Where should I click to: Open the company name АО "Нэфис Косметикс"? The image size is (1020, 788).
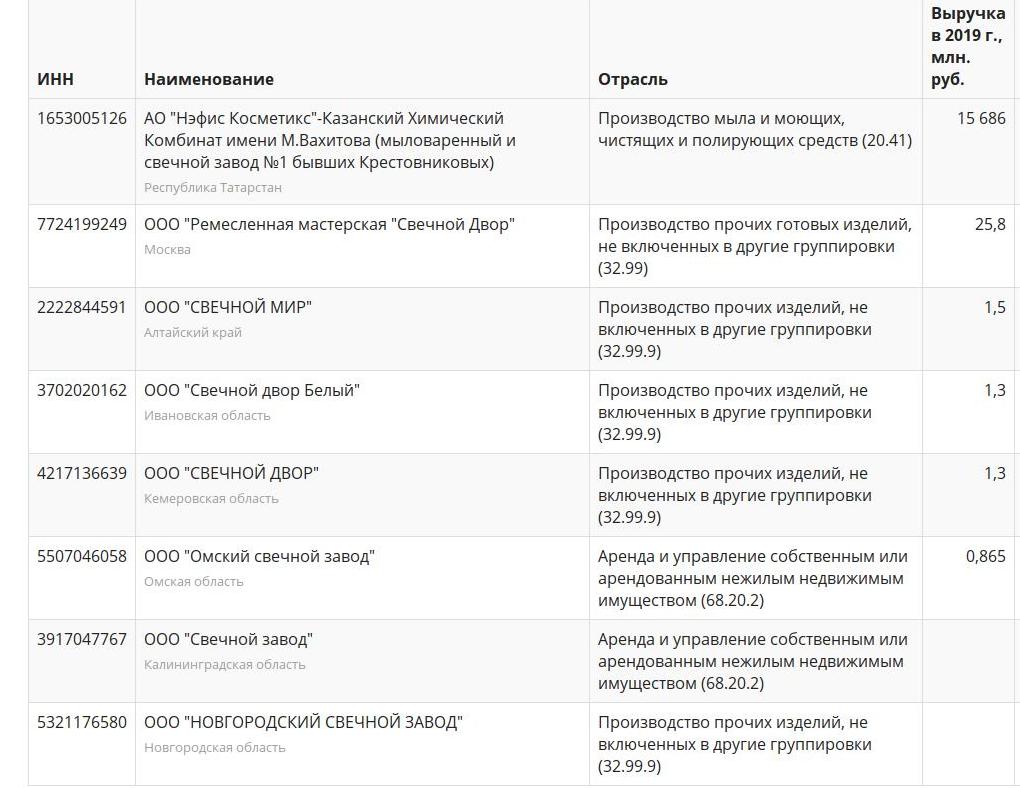[x=330, y=140]
